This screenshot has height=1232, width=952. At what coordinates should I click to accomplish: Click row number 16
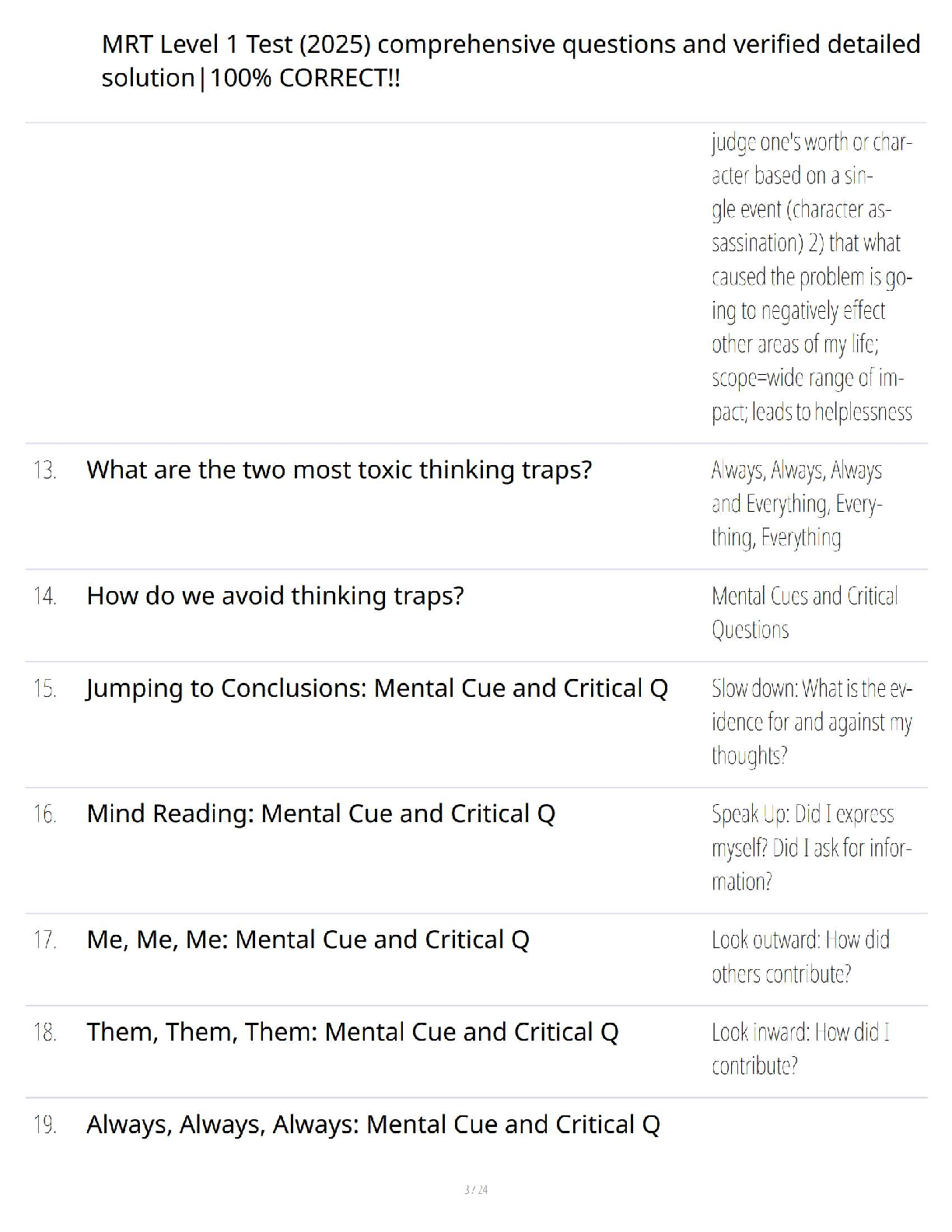(45, 814)
